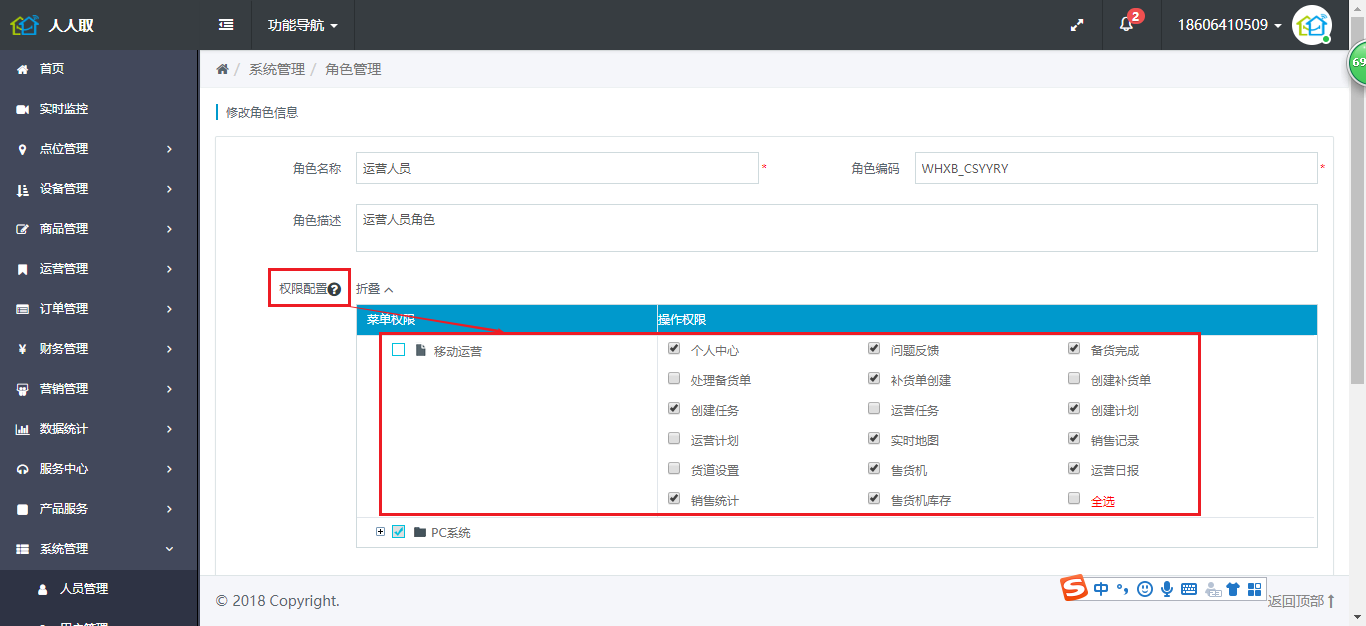The image size is (1366, 626).
Task: Click the 首页 home icon in the sidebar
Action: click(22, 69)
